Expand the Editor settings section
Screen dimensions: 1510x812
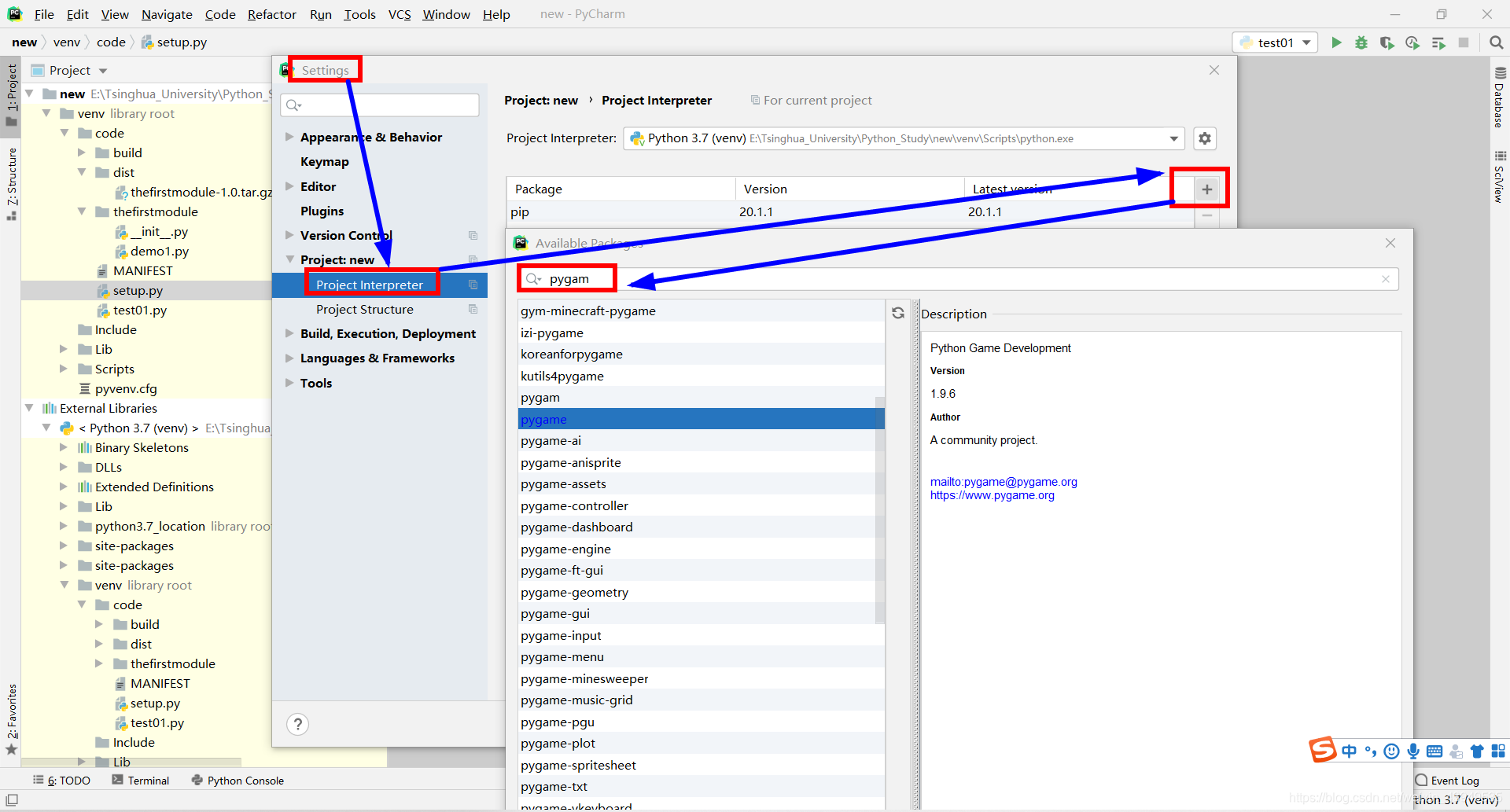point(289,186)
